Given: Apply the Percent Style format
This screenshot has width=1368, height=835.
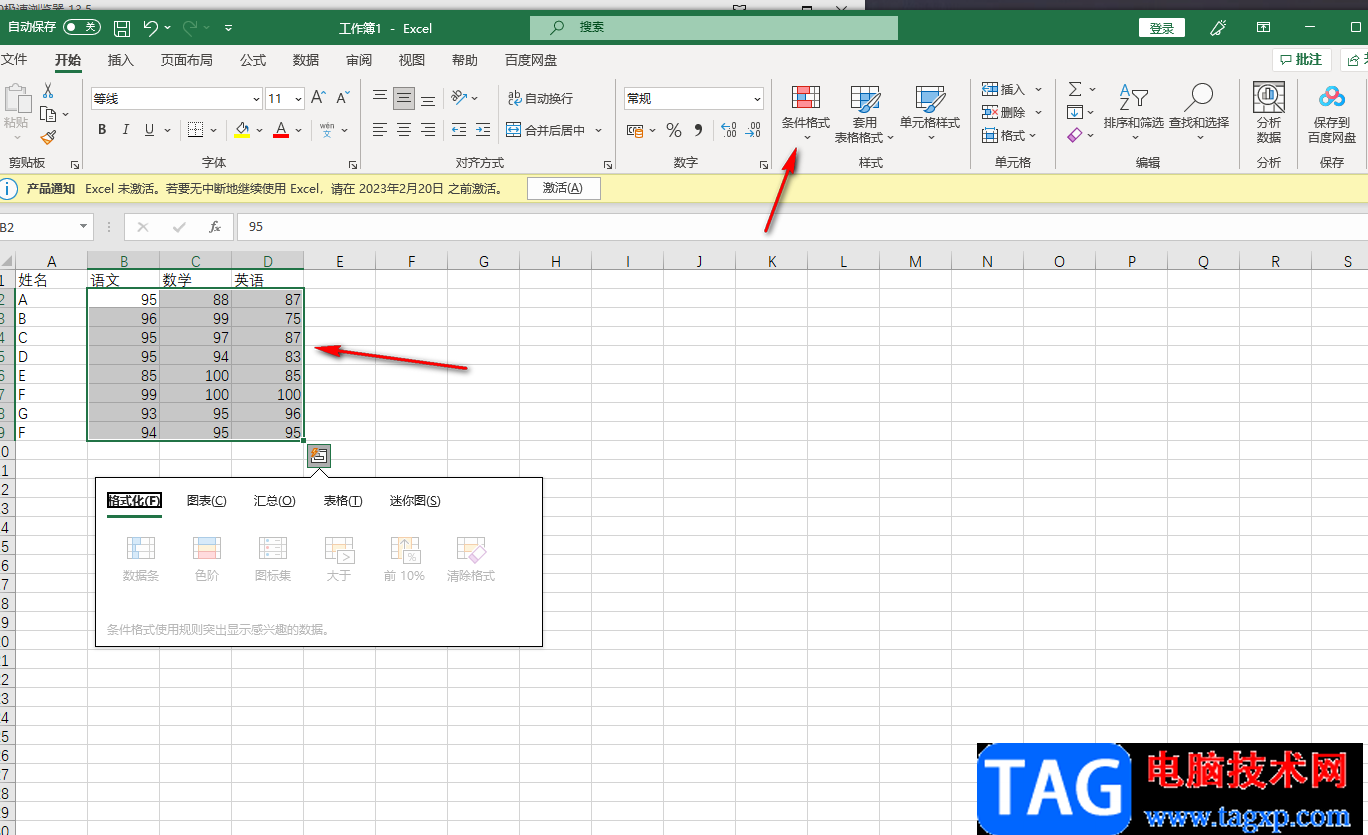Looking at the screenshot, I should click(x=674, y=130).
